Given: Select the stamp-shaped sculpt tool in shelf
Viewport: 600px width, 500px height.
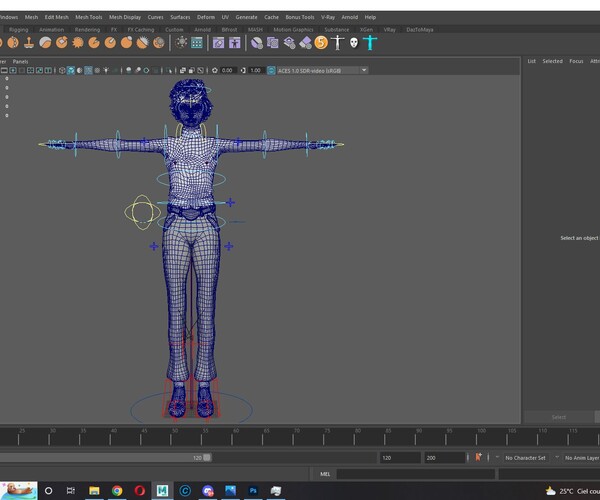Looking at the screenshot, I should (x=29, y=42).
